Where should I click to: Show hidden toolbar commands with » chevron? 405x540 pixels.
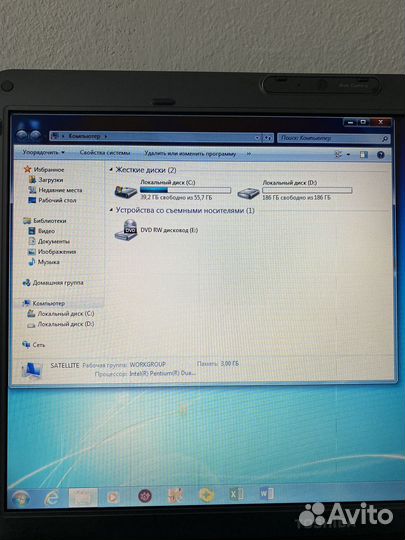pyautogui.click(x=249, y=154)
